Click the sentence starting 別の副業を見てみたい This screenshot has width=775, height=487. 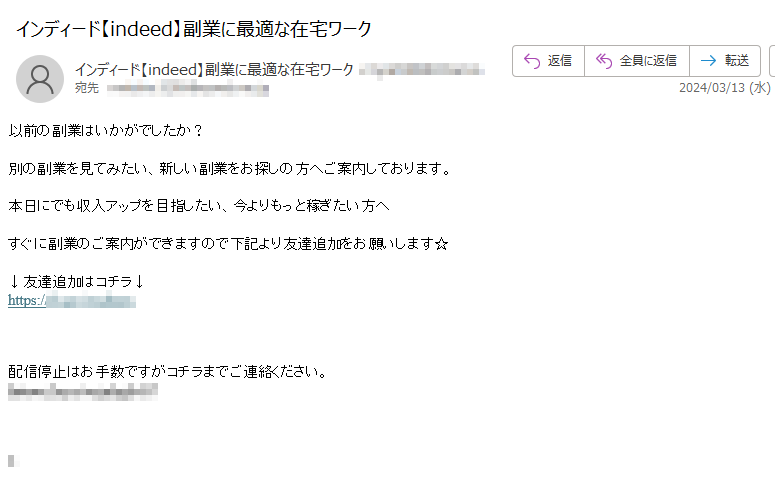pos(230,169)
